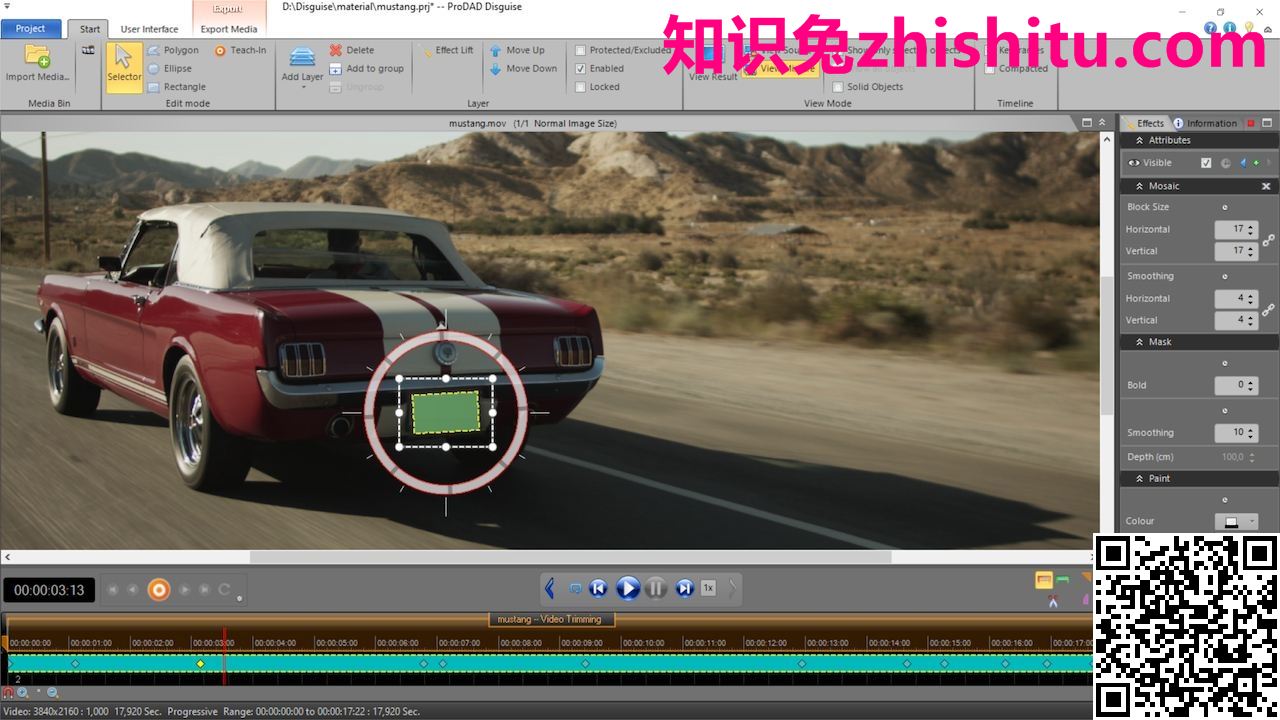Click the Pause playback button
This screenshot has height=720, width=1280.
pyautogui.click(x=656, y=588)
